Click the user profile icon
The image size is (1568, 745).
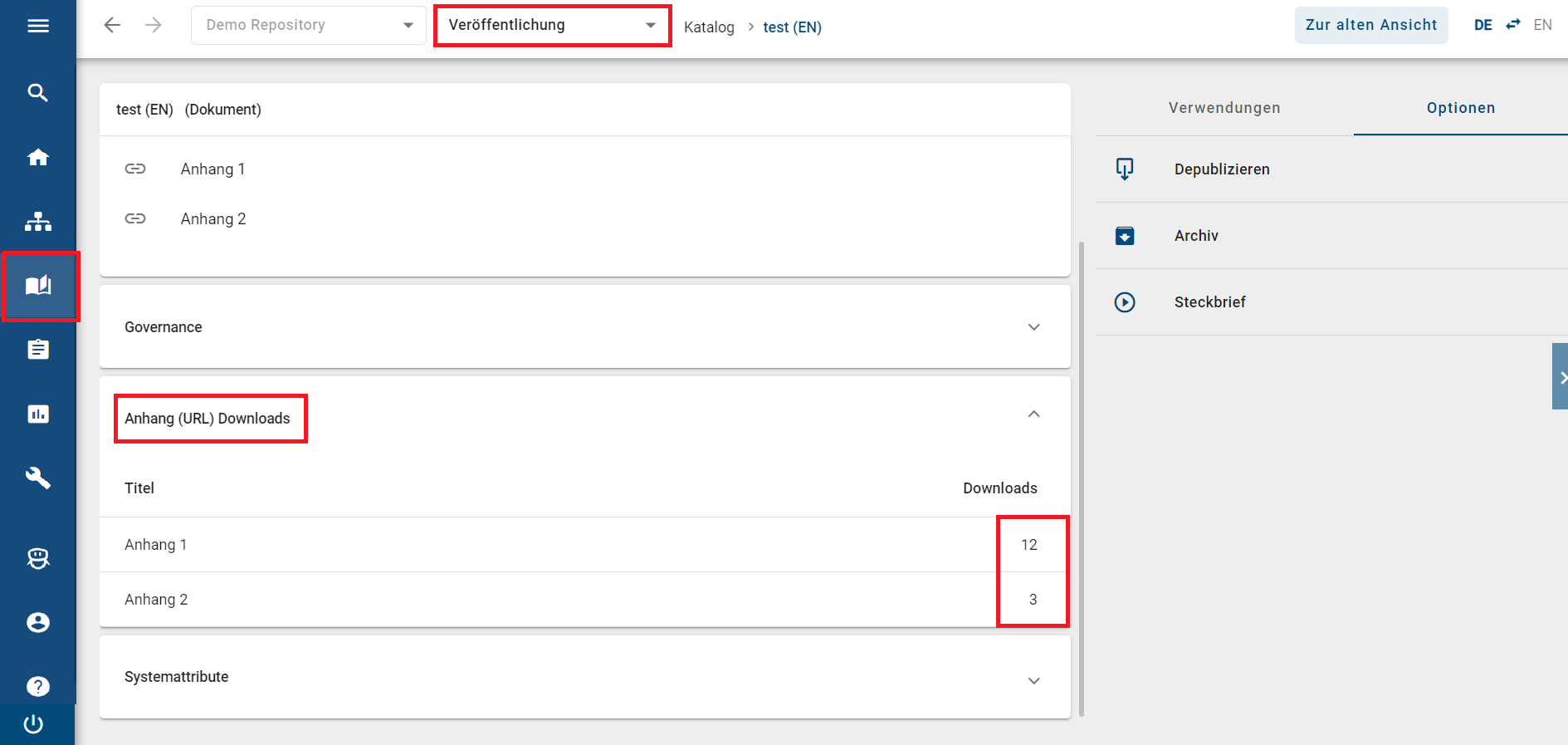pos(38,622)
